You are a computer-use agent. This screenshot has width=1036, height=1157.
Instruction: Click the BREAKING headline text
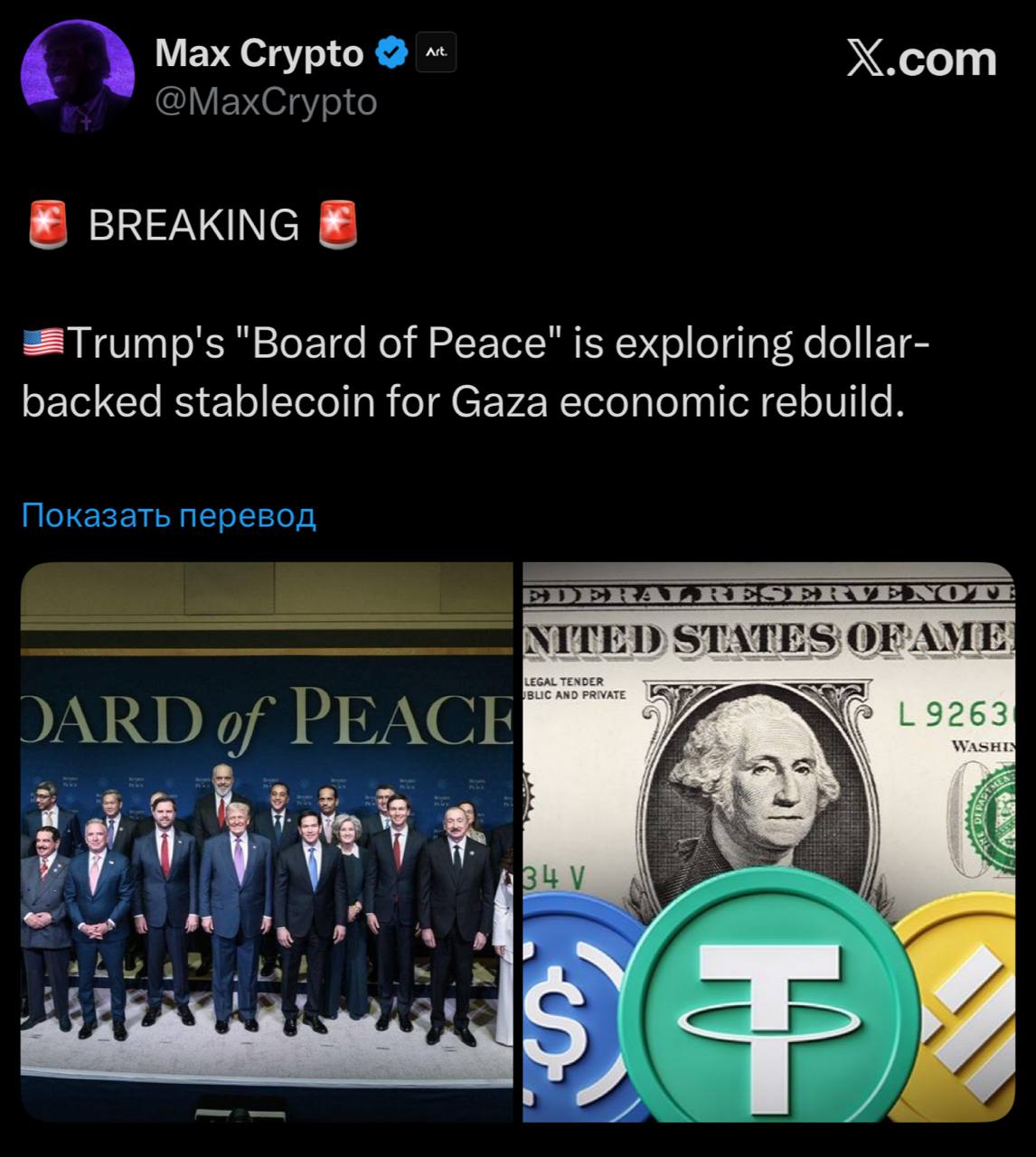pyautogui.click(x=193, y=225)
